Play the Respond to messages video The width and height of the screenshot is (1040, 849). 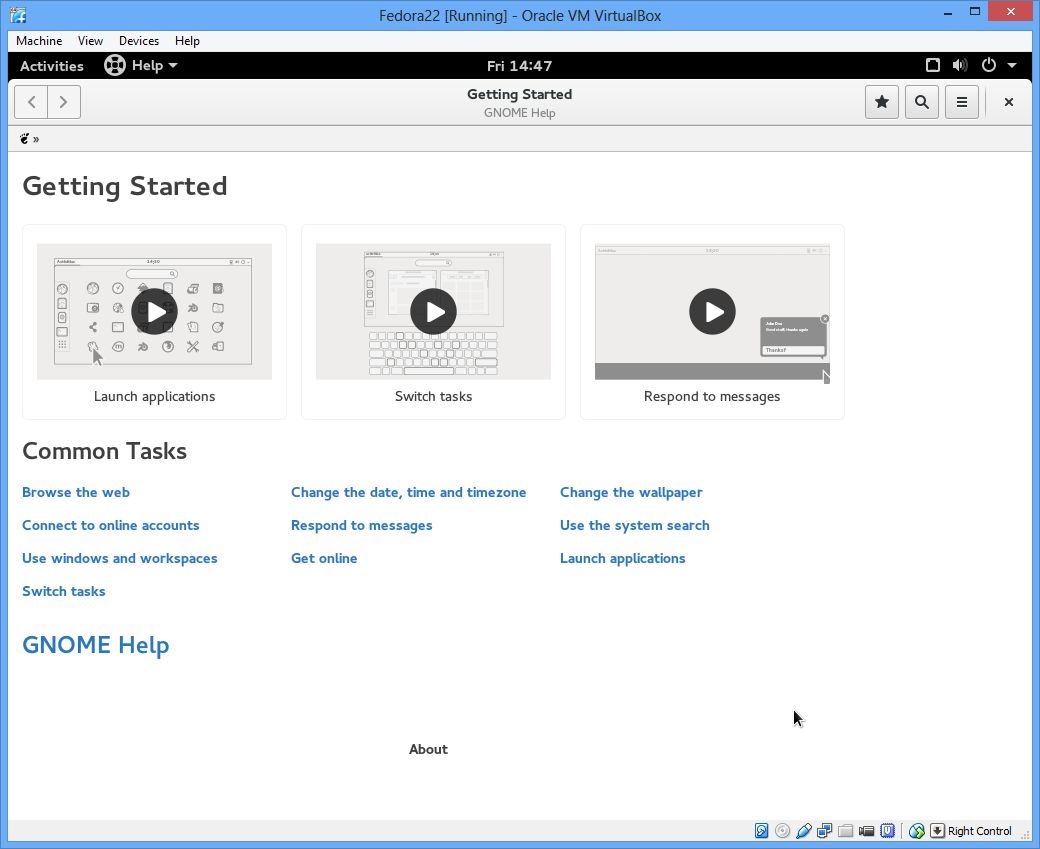click(x=712, y=312)
